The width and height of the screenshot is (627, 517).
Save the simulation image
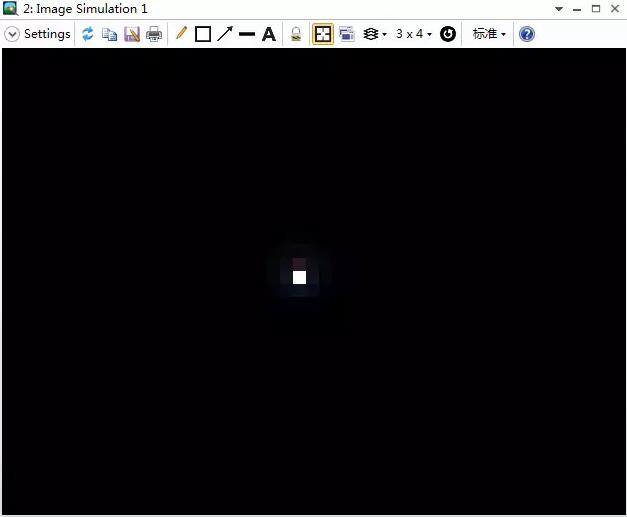click(132, 34)
